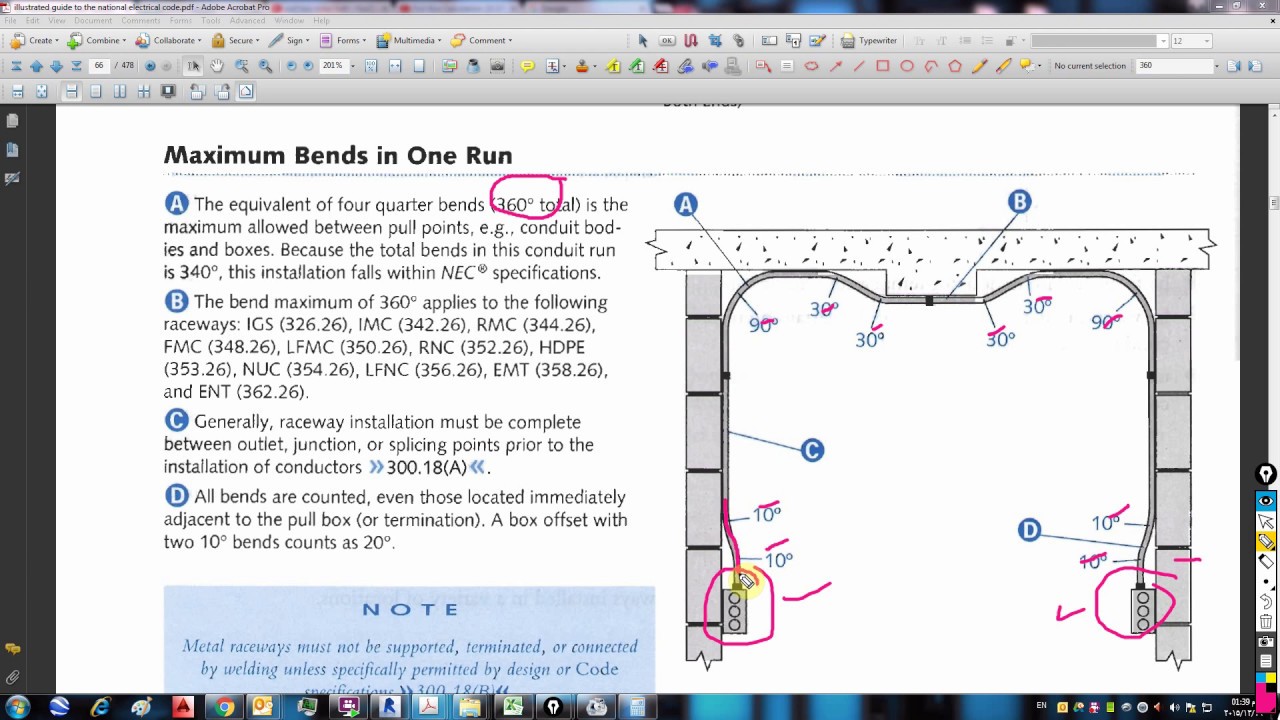Open the zoom percentage dropdown arrow
This screenshot has width=1280, height=720.
354,66
